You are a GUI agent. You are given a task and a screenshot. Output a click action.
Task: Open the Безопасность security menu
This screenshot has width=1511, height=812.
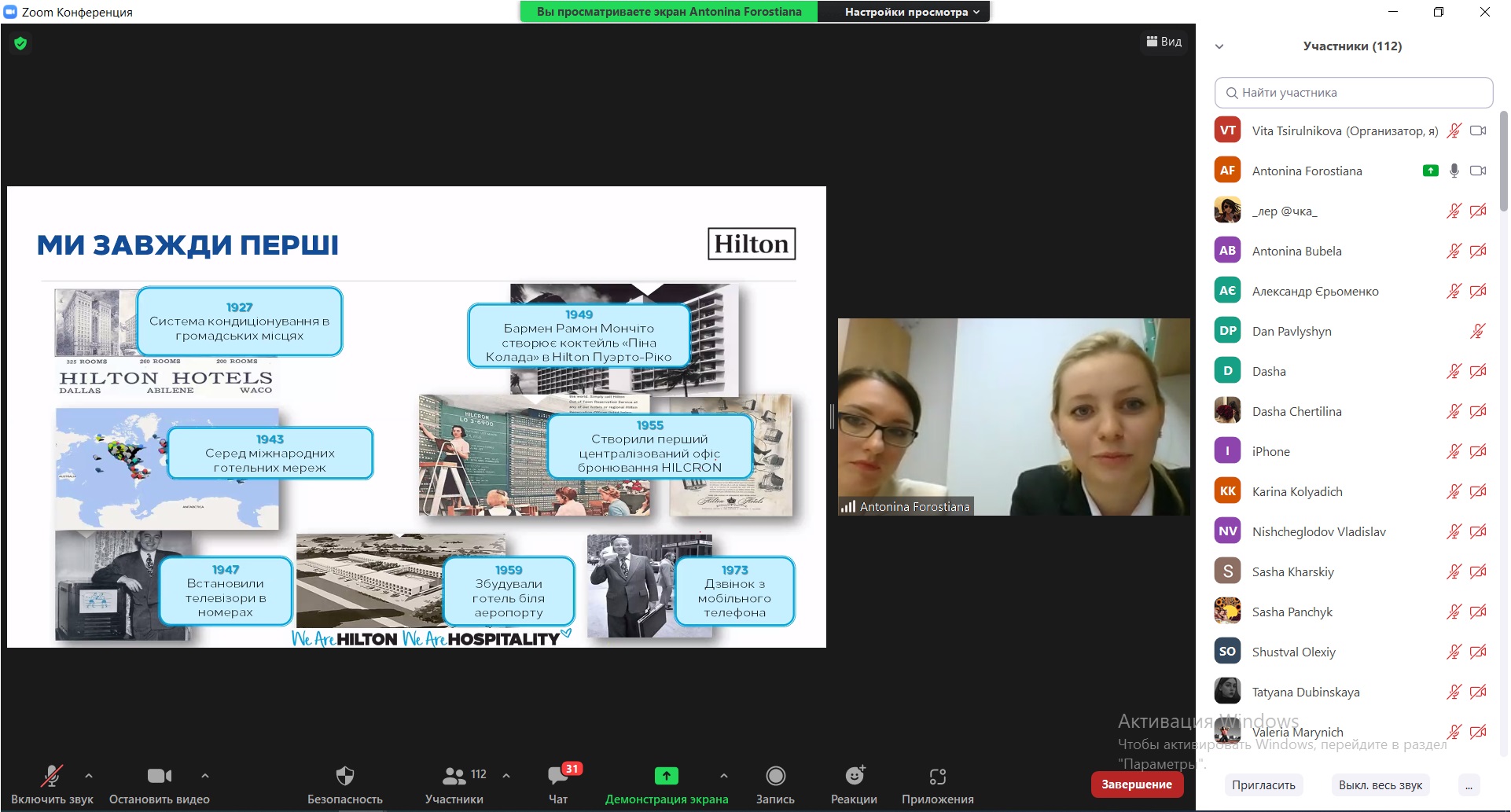pos(345,784)
